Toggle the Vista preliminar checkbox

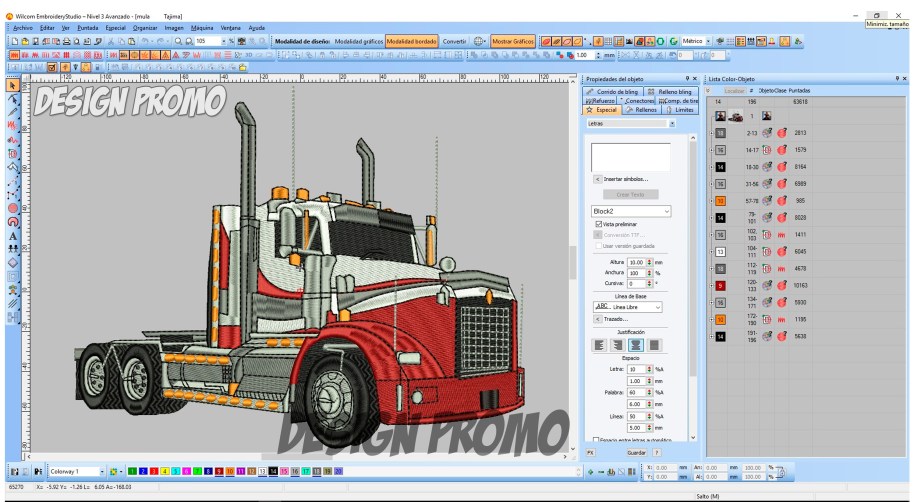599,224
